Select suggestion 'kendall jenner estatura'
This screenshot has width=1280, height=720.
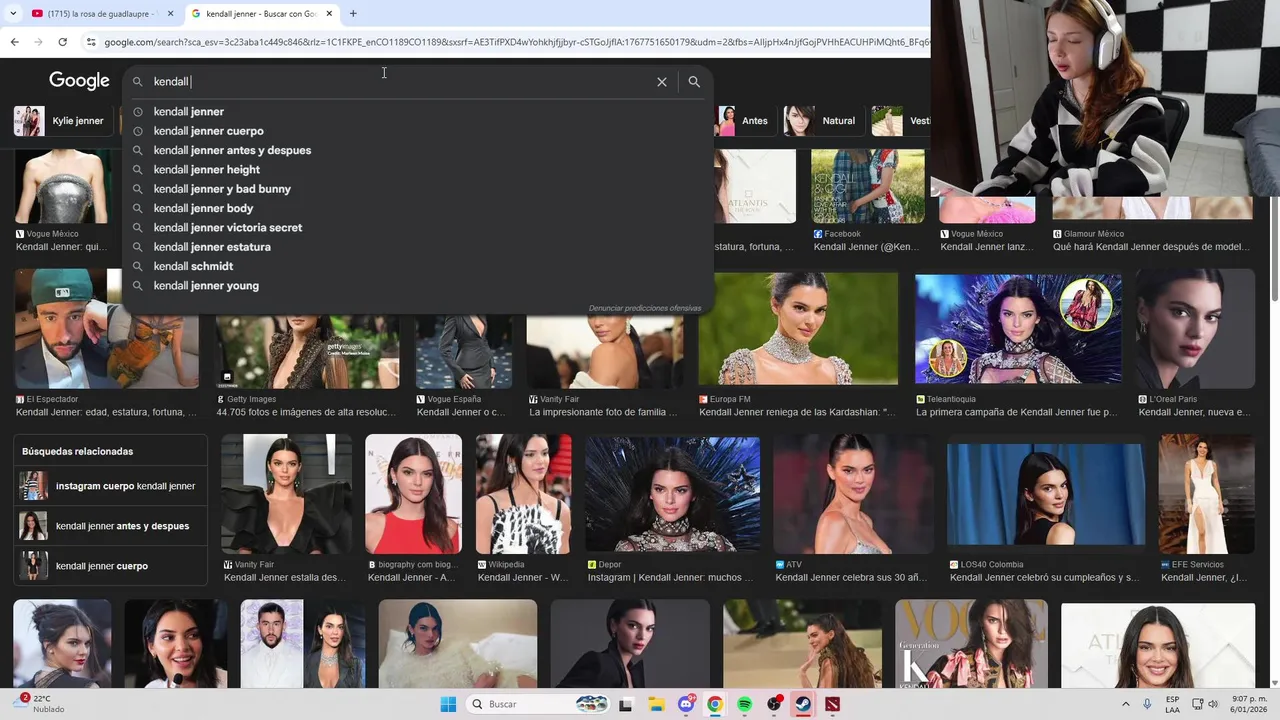[418, 247]
